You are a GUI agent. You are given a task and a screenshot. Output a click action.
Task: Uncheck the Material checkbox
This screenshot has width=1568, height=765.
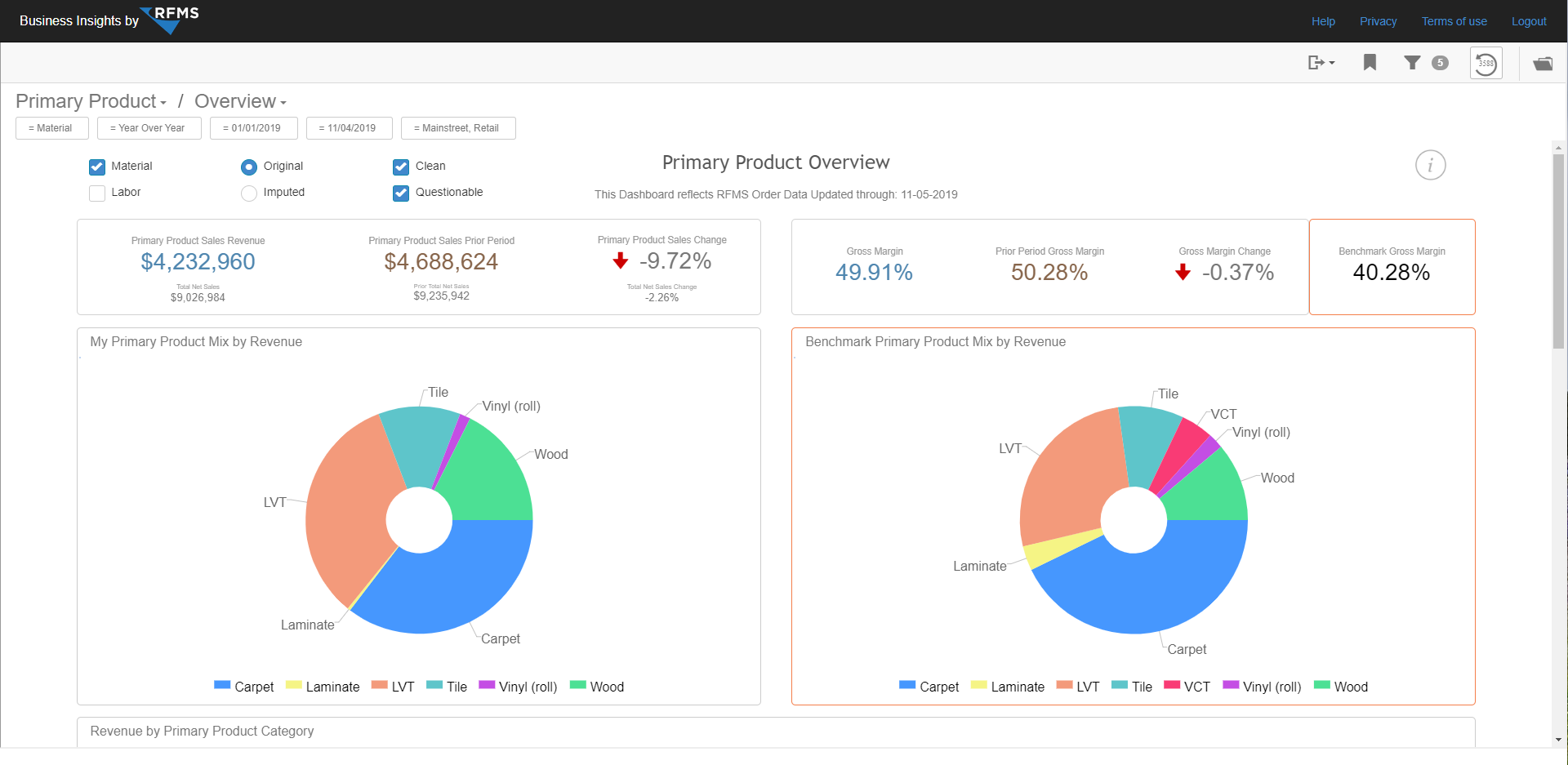point(97,167)
